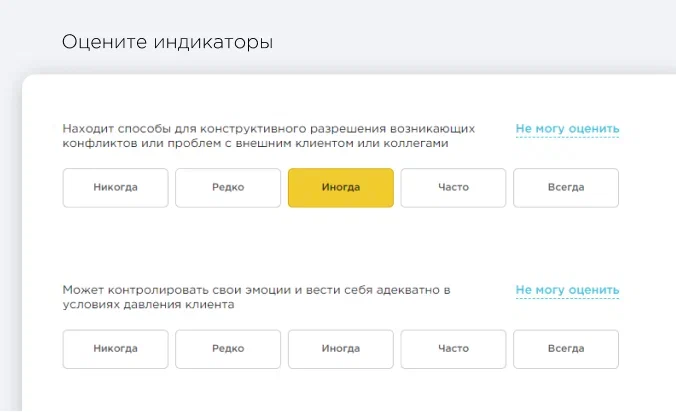Screen dimensions: 676x412
Task: Select 'Редко' for the conflict resolution indicator
Action: pyautogui.click(x=228, y=187)
